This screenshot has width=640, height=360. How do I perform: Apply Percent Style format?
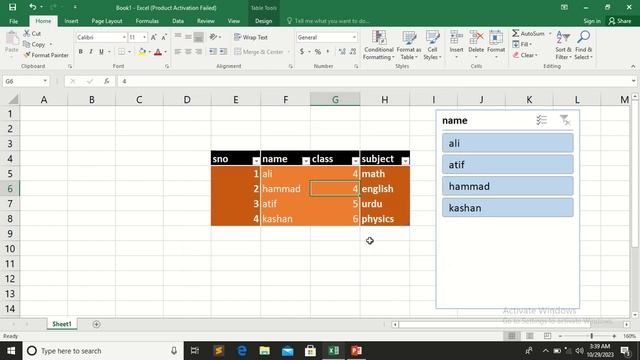click(318, 52)
